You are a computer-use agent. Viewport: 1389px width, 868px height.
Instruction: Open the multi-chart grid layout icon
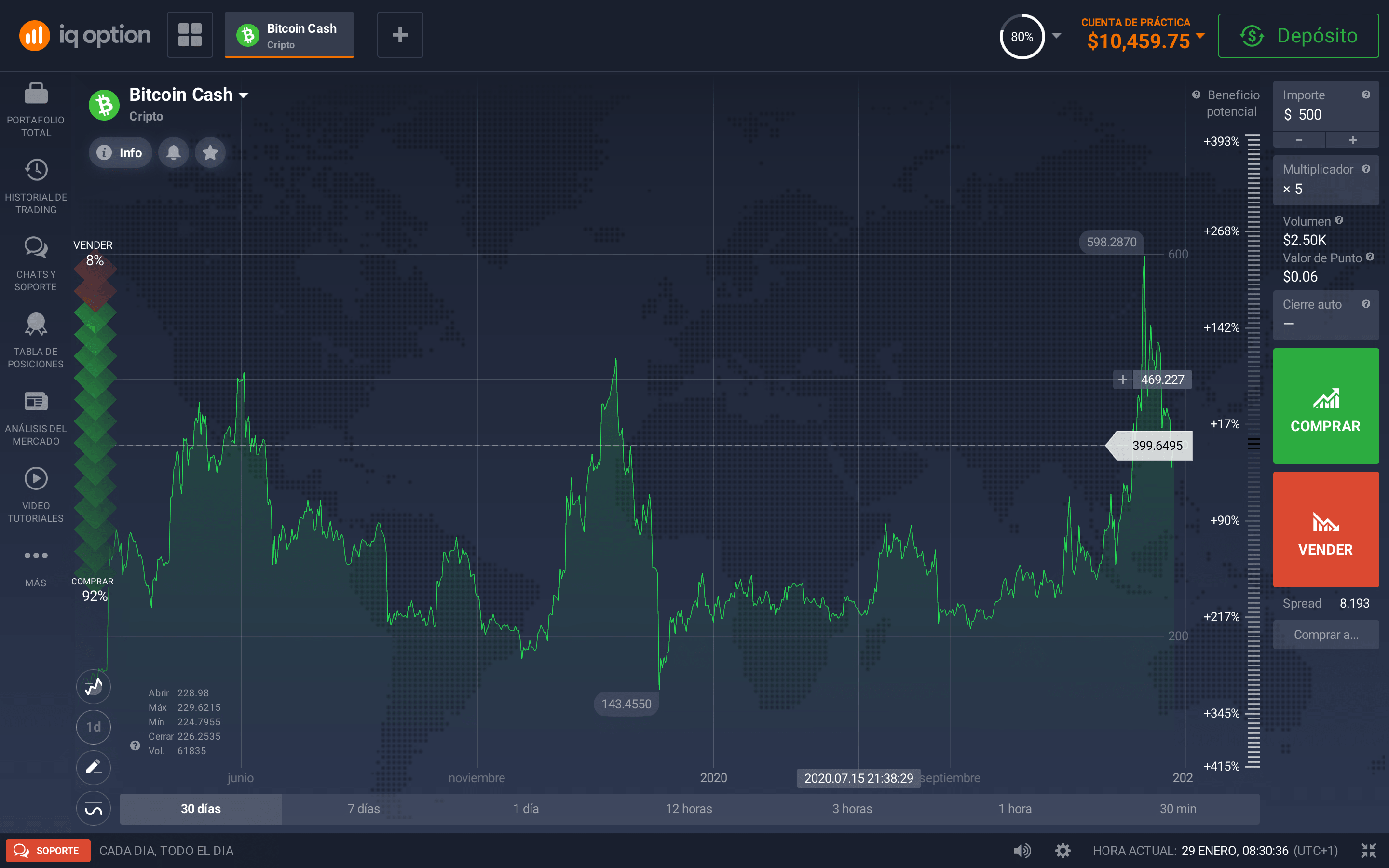pos(190,35)
